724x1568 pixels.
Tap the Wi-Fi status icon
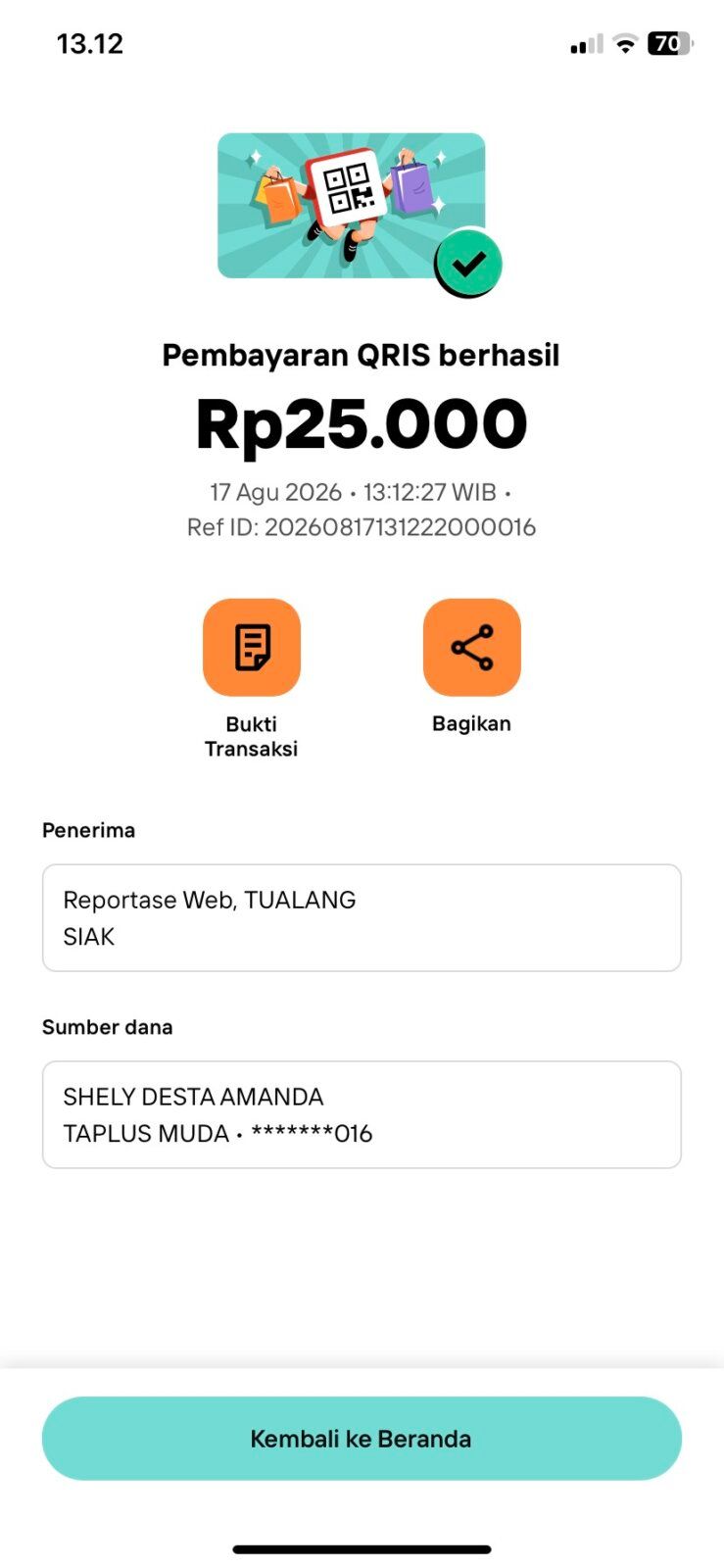pyautogui.click(x=625, y=43)
